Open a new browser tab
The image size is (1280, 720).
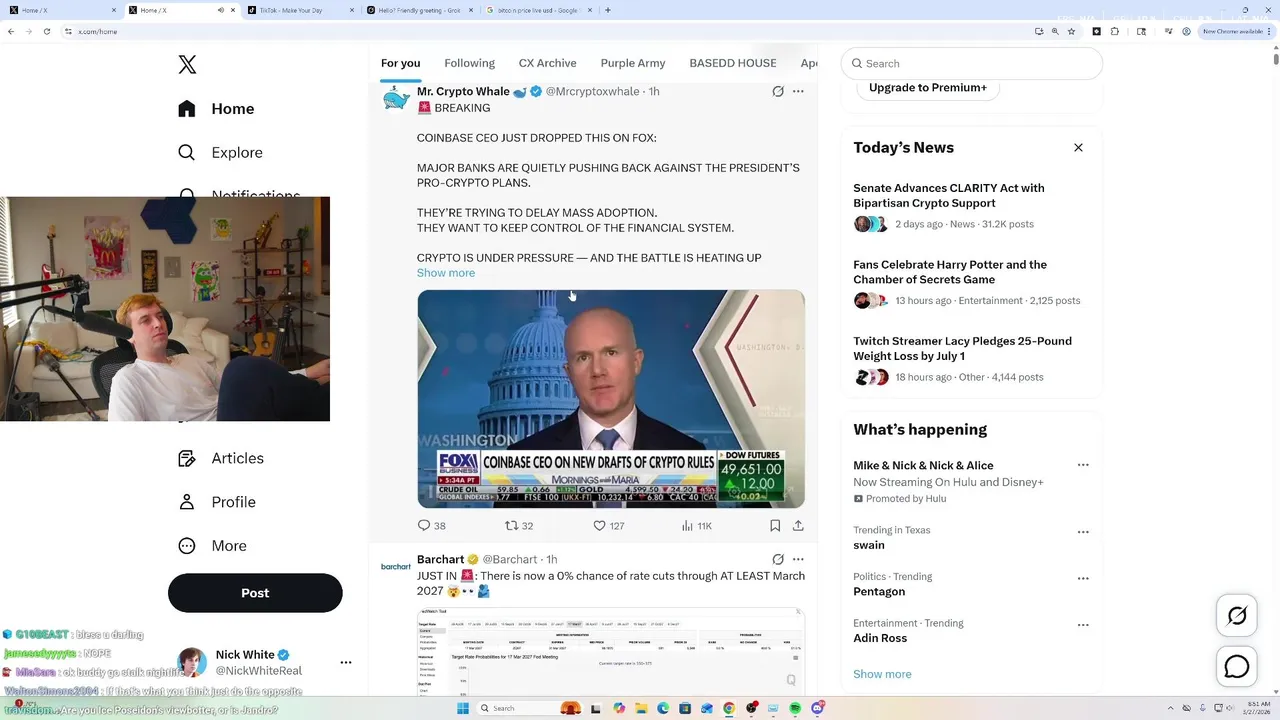(608, 10)
